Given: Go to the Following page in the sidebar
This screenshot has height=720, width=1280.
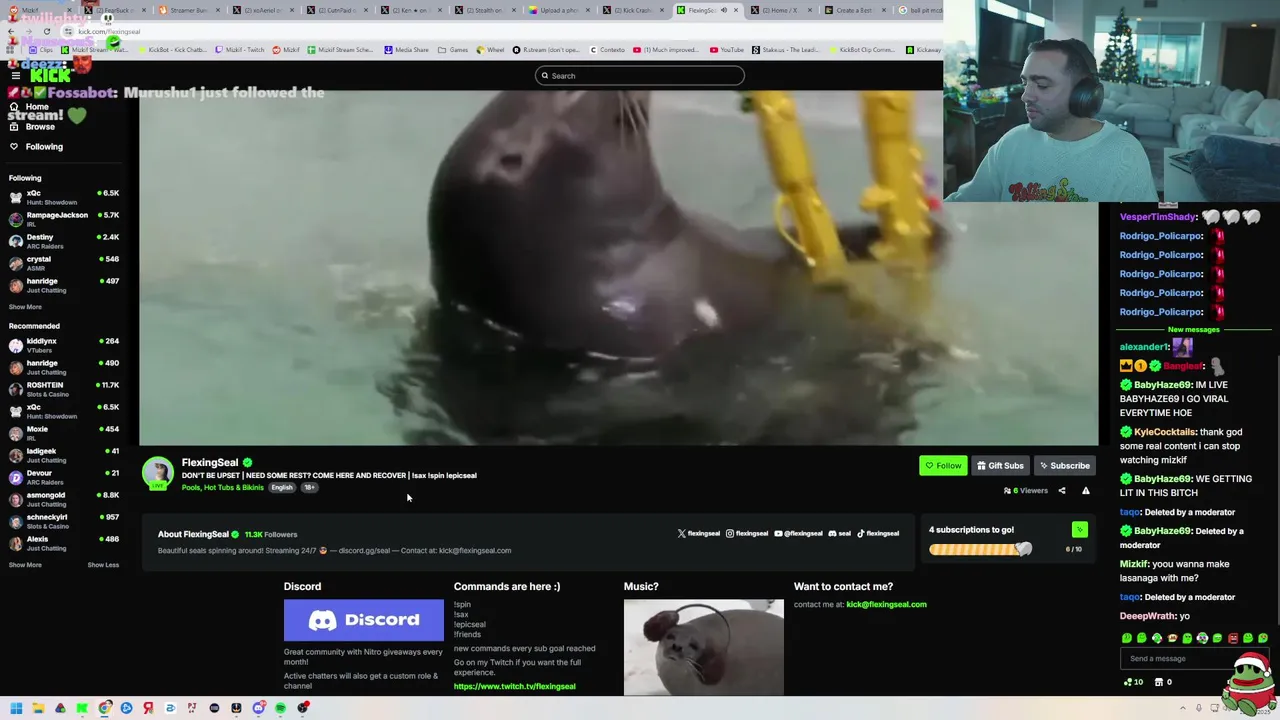Looking at the screenshot, I should (x=36, y=147).
